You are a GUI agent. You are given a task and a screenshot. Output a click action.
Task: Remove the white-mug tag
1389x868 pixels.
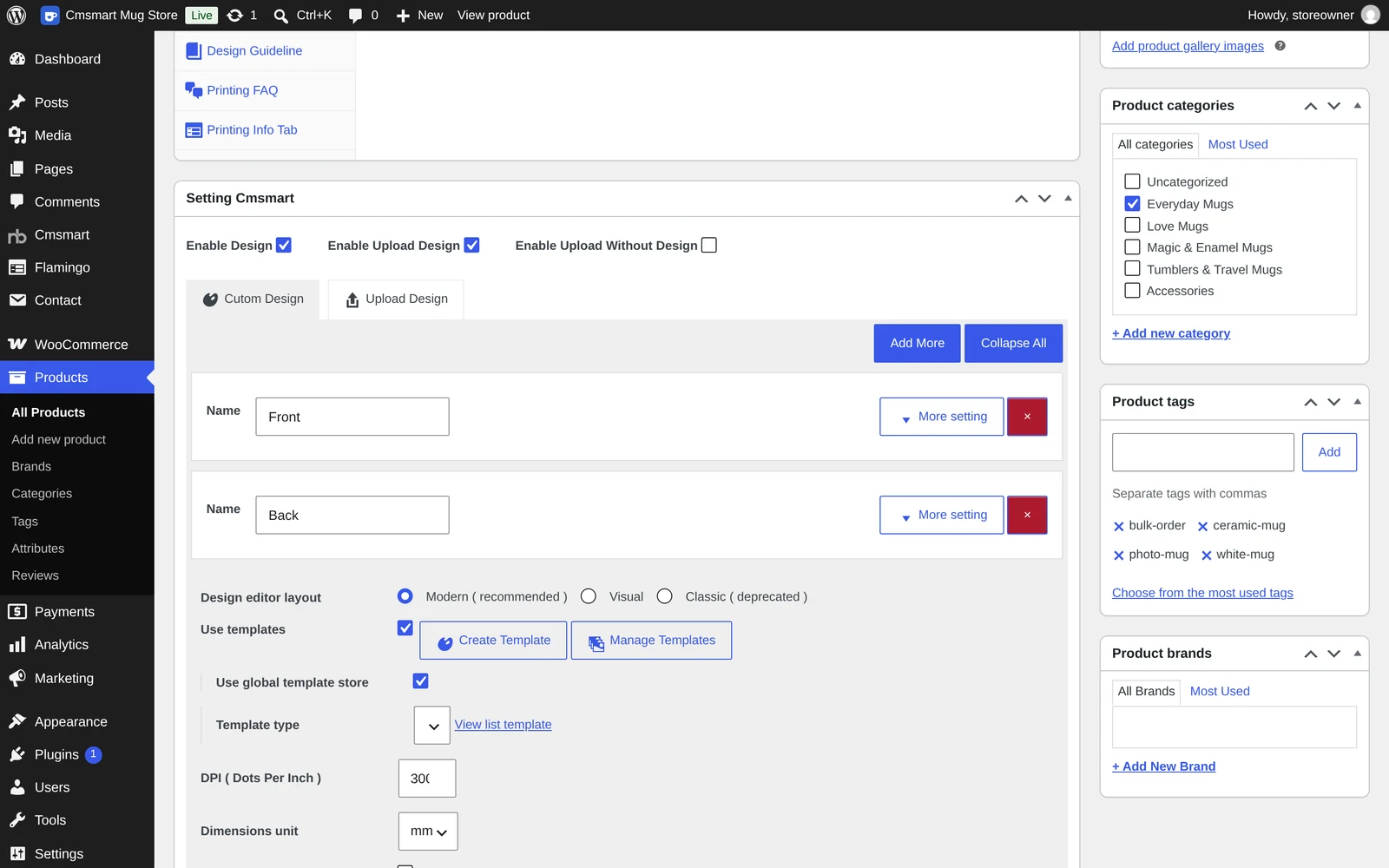1207,556
